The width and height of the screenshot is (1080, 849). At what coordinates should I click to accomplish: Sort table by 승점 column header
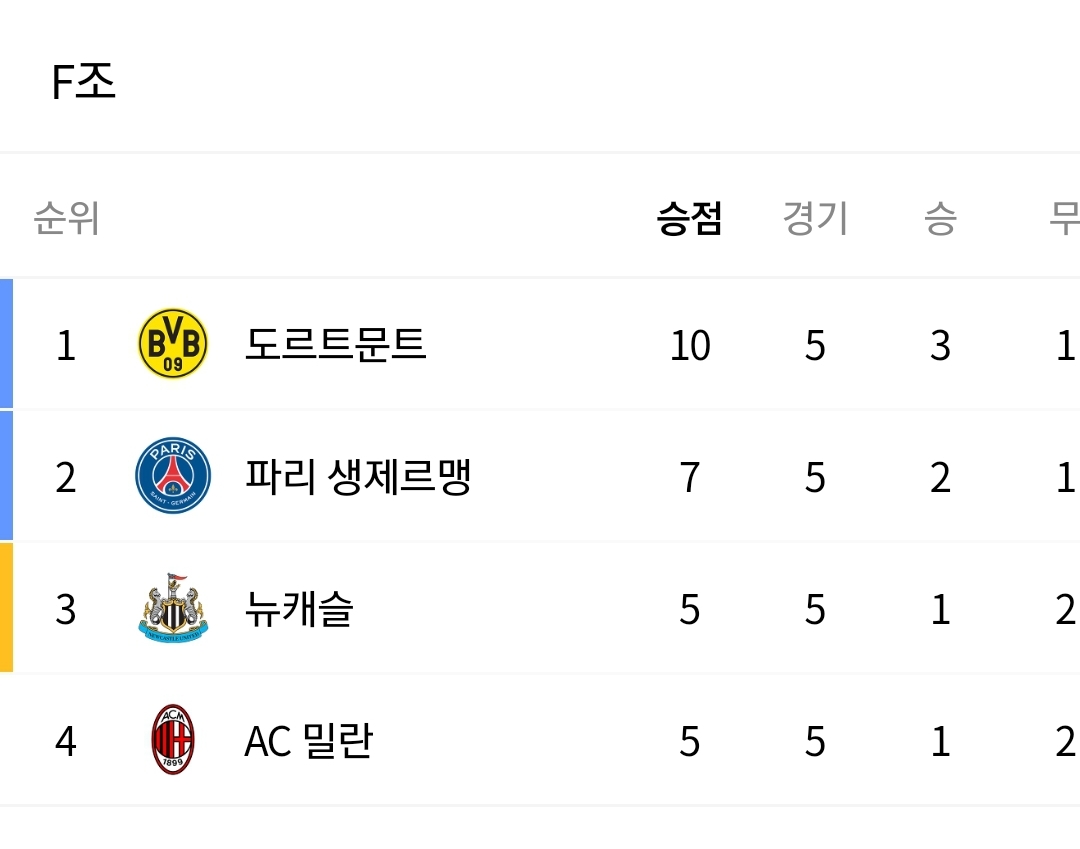tap(689, 217)
